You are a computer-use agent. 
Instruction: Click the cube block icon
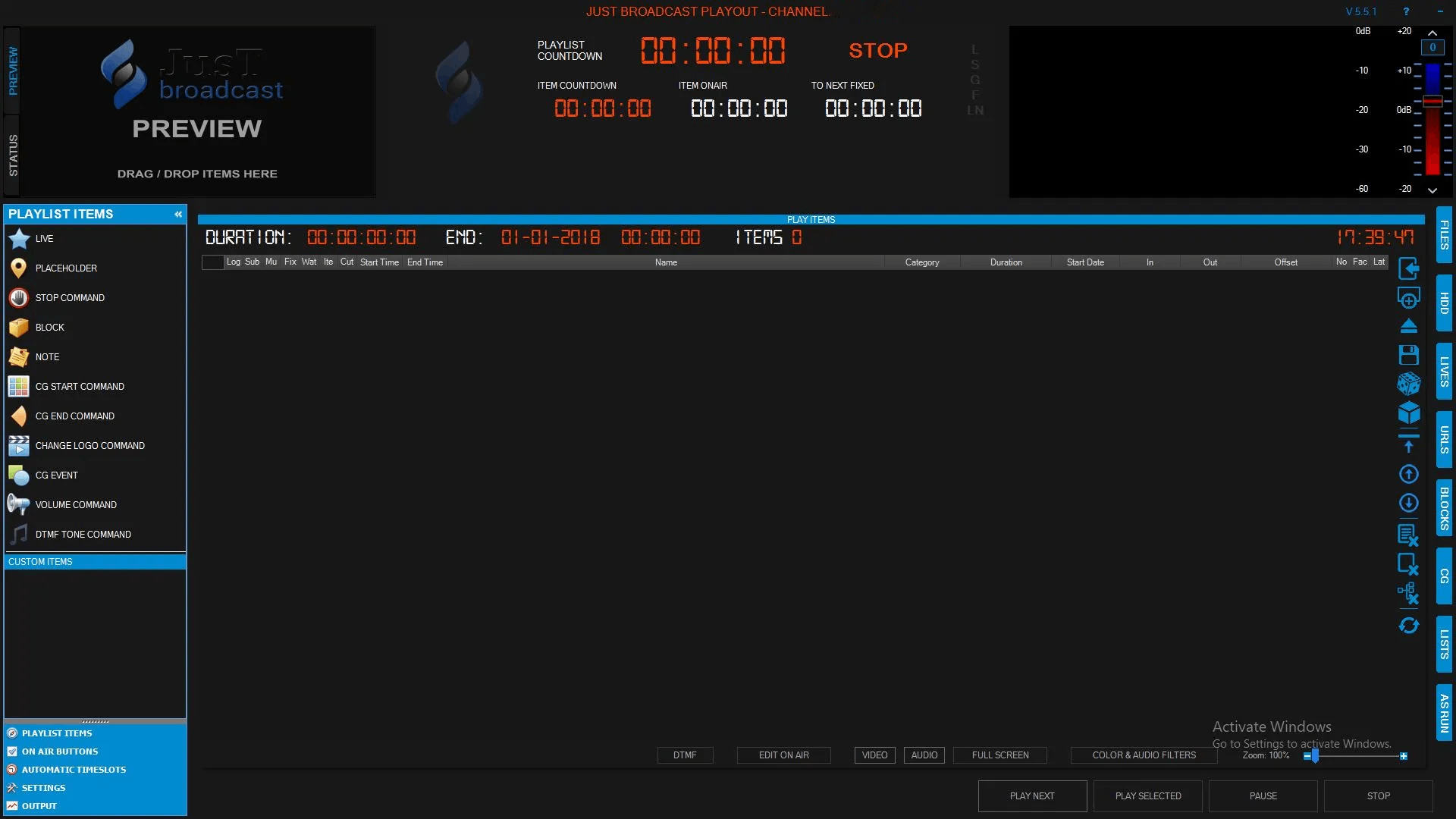(1408, 413)
